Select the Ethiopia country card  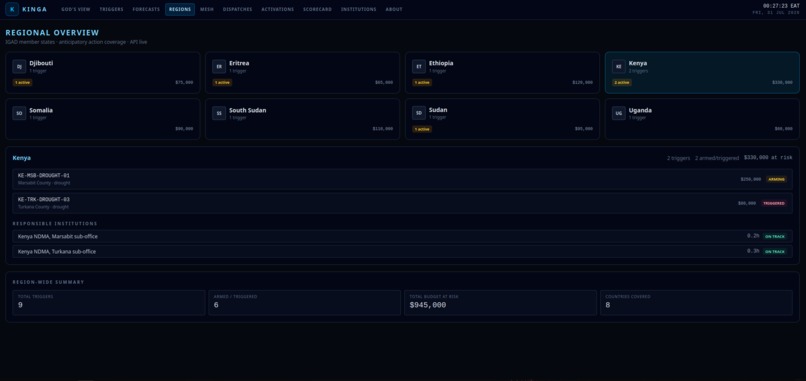click(x=502, y=72)
